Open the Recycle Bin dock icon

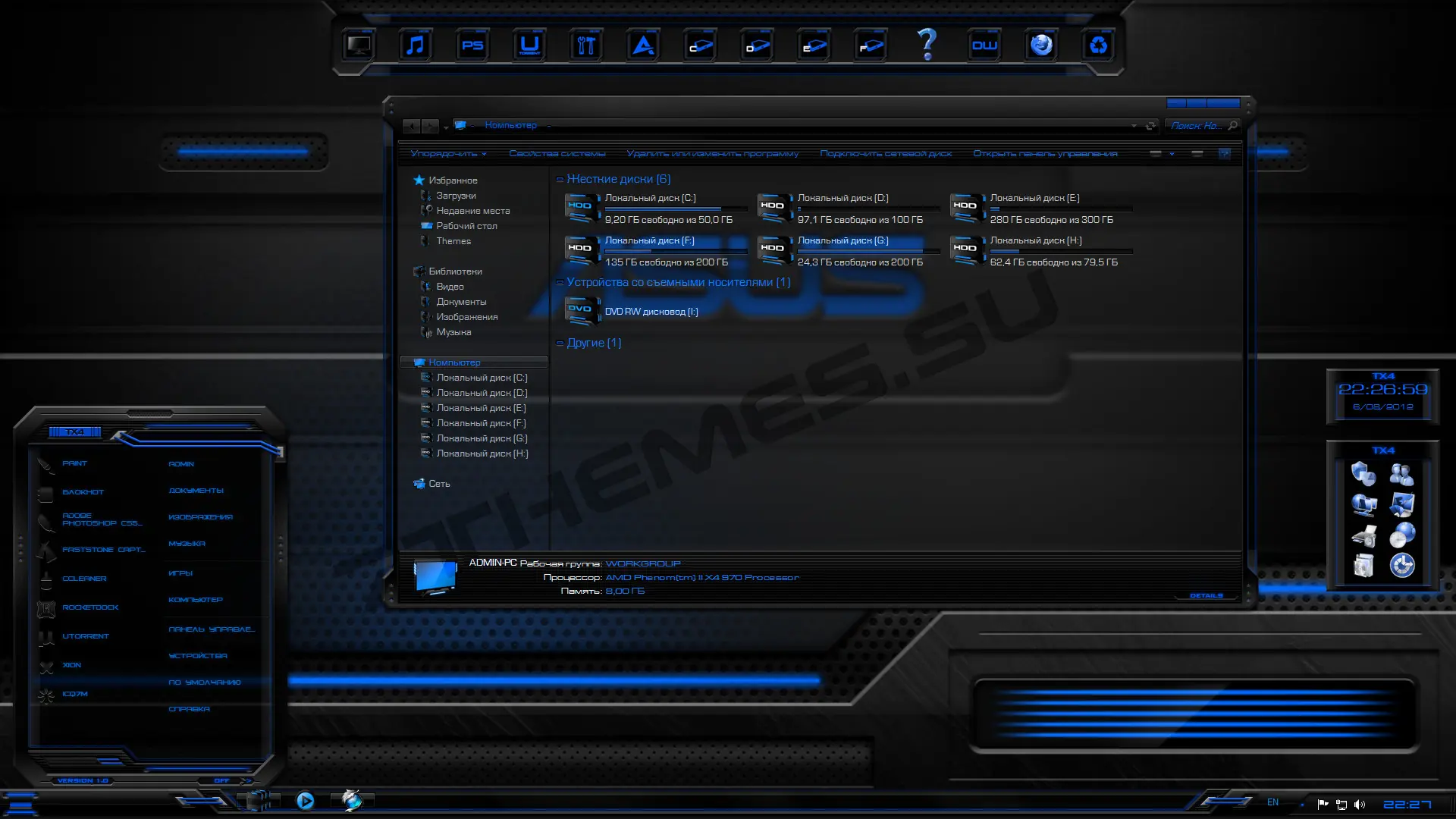1098,45
